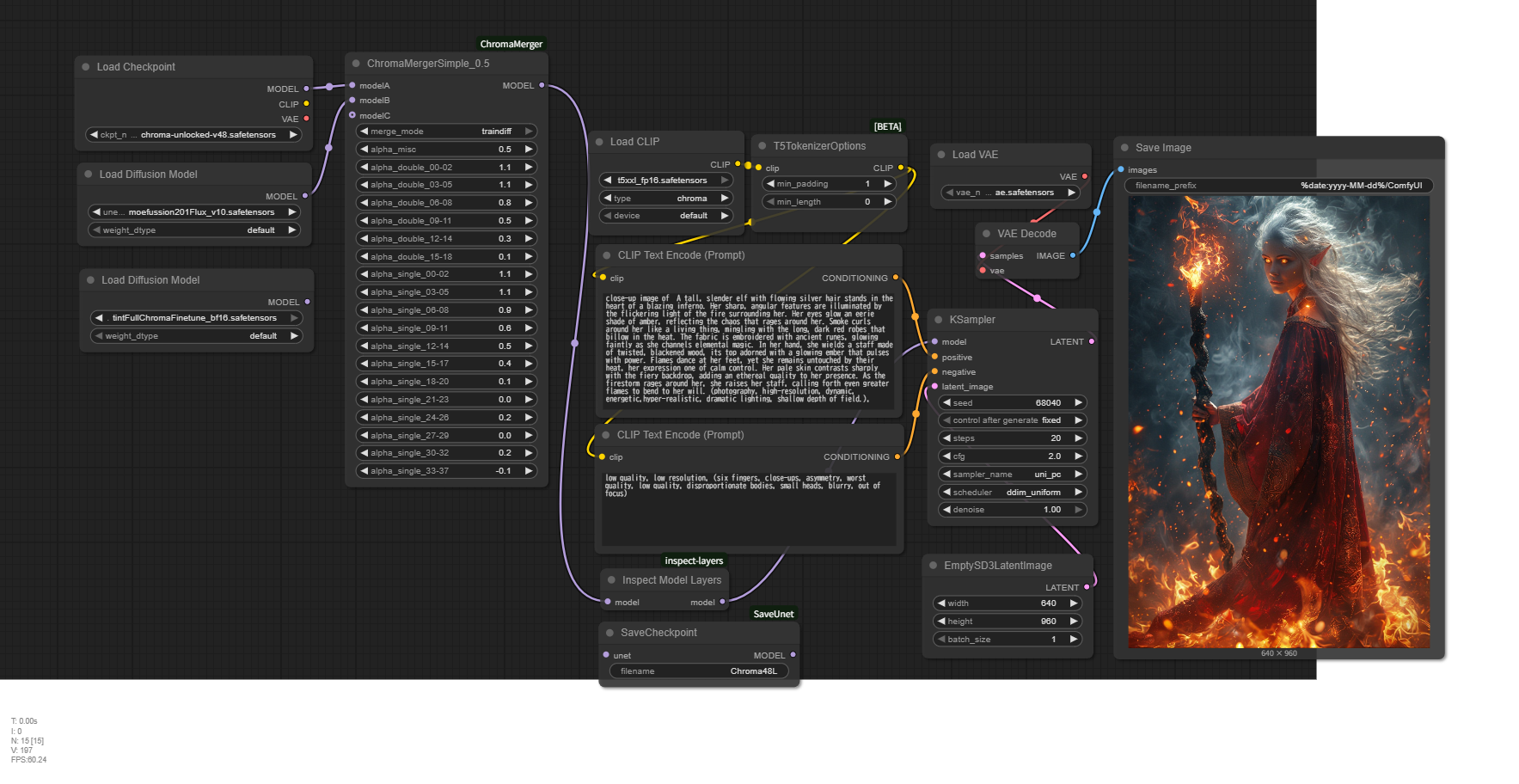
Task: Toggle collapse on the Save Image node
Action: click(x=1124, y=148)
